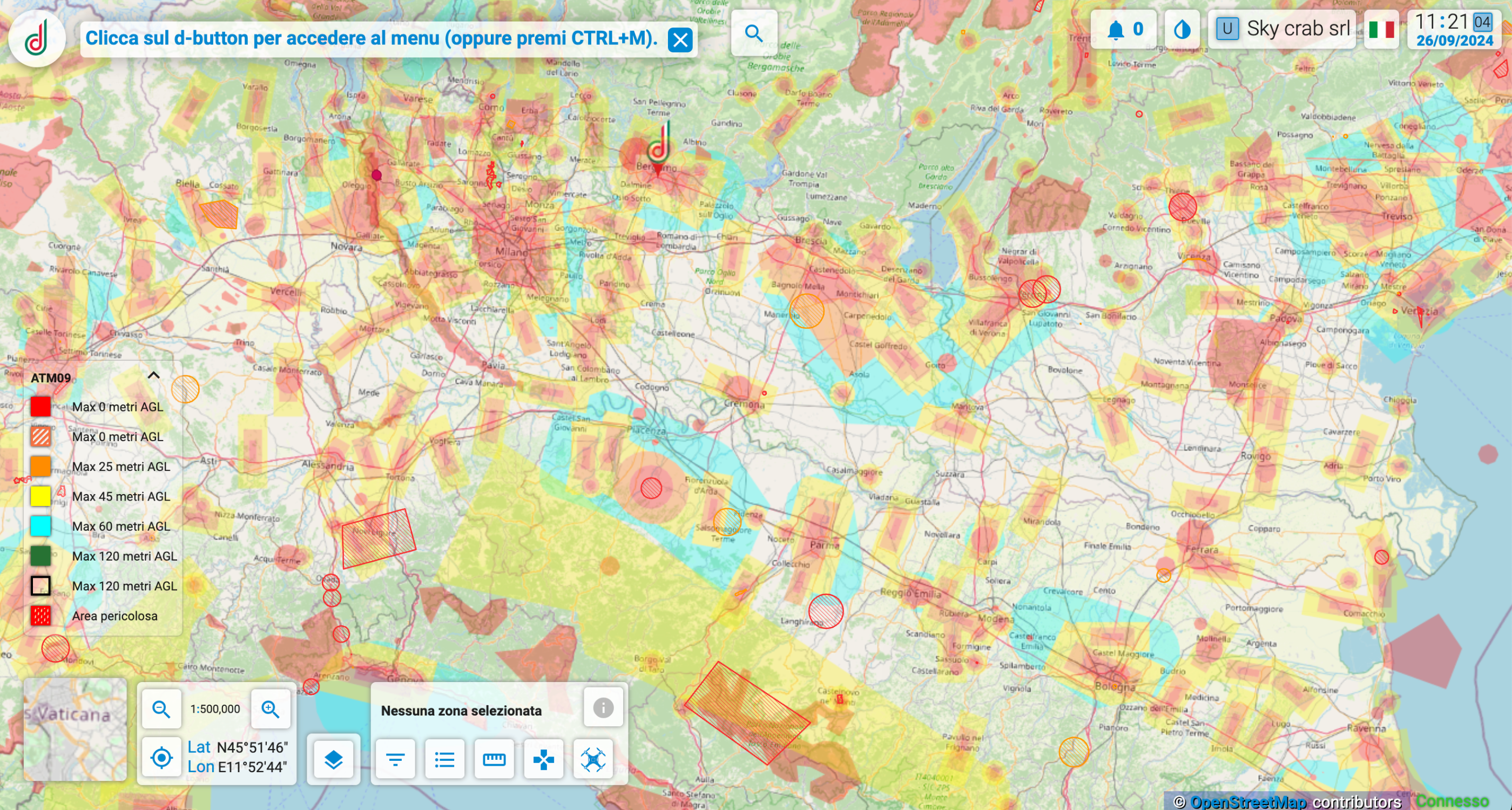Open the drone icon tool
This screenshot has width=1512, height=810.
593,760
